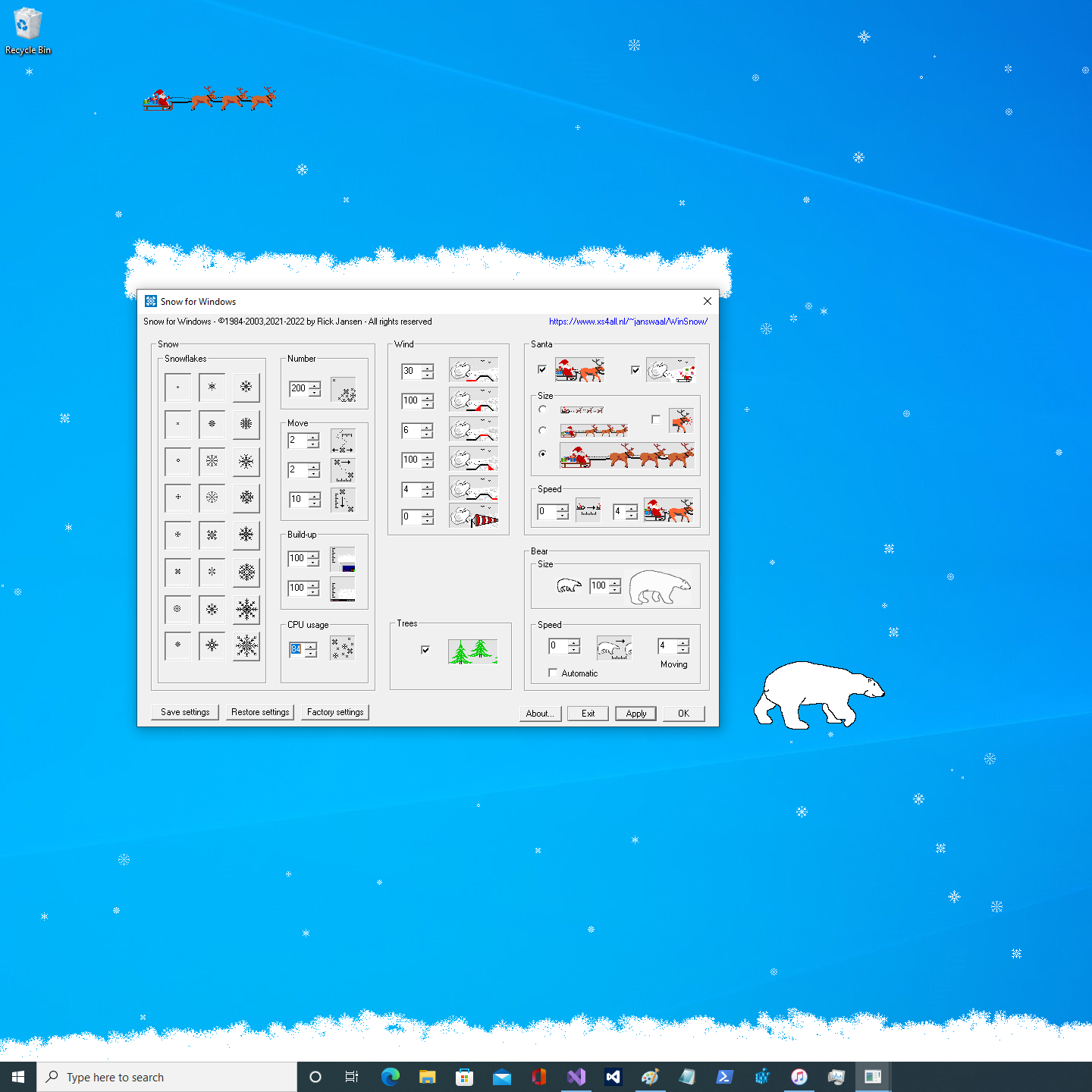Open Visual Studio from the taskbar

click(x=576, y=1077)
